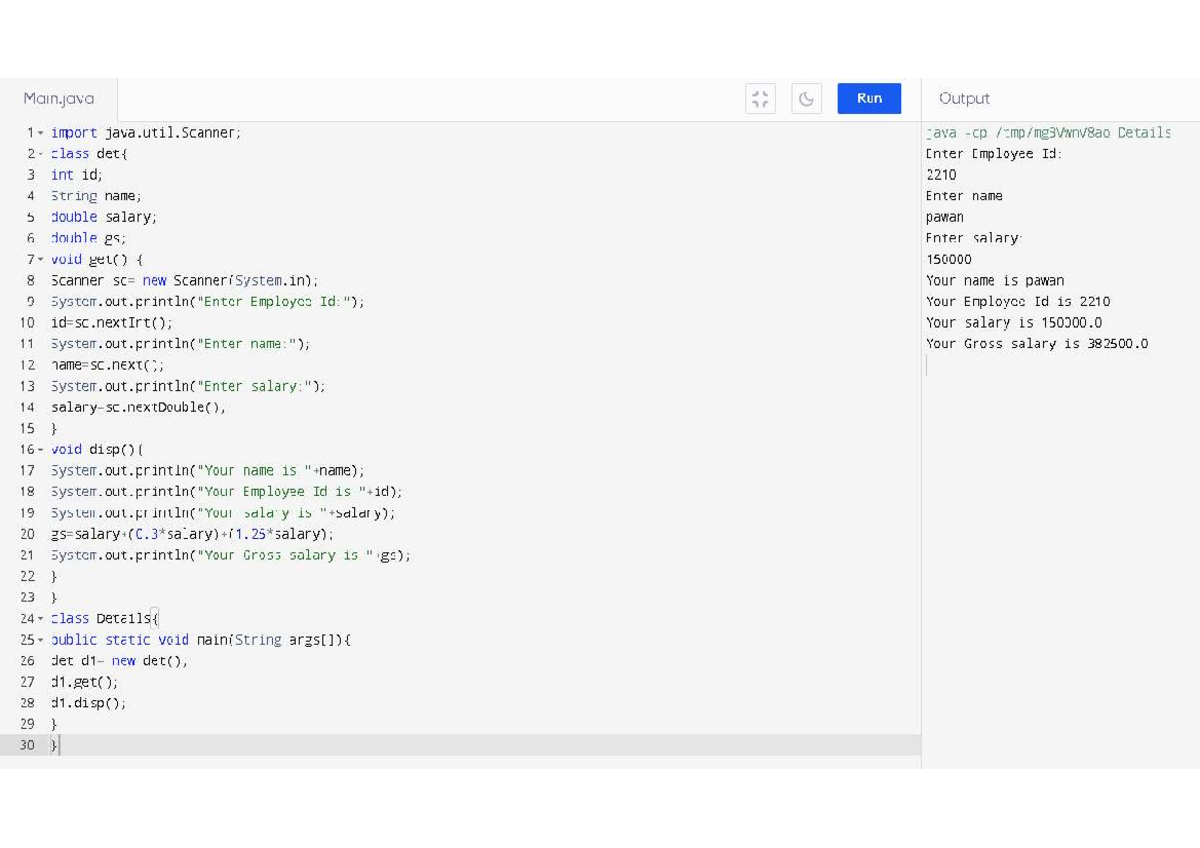Click line number 30 in the gutter
This screenshot has height=848, width=1200.
click(27, 745)
